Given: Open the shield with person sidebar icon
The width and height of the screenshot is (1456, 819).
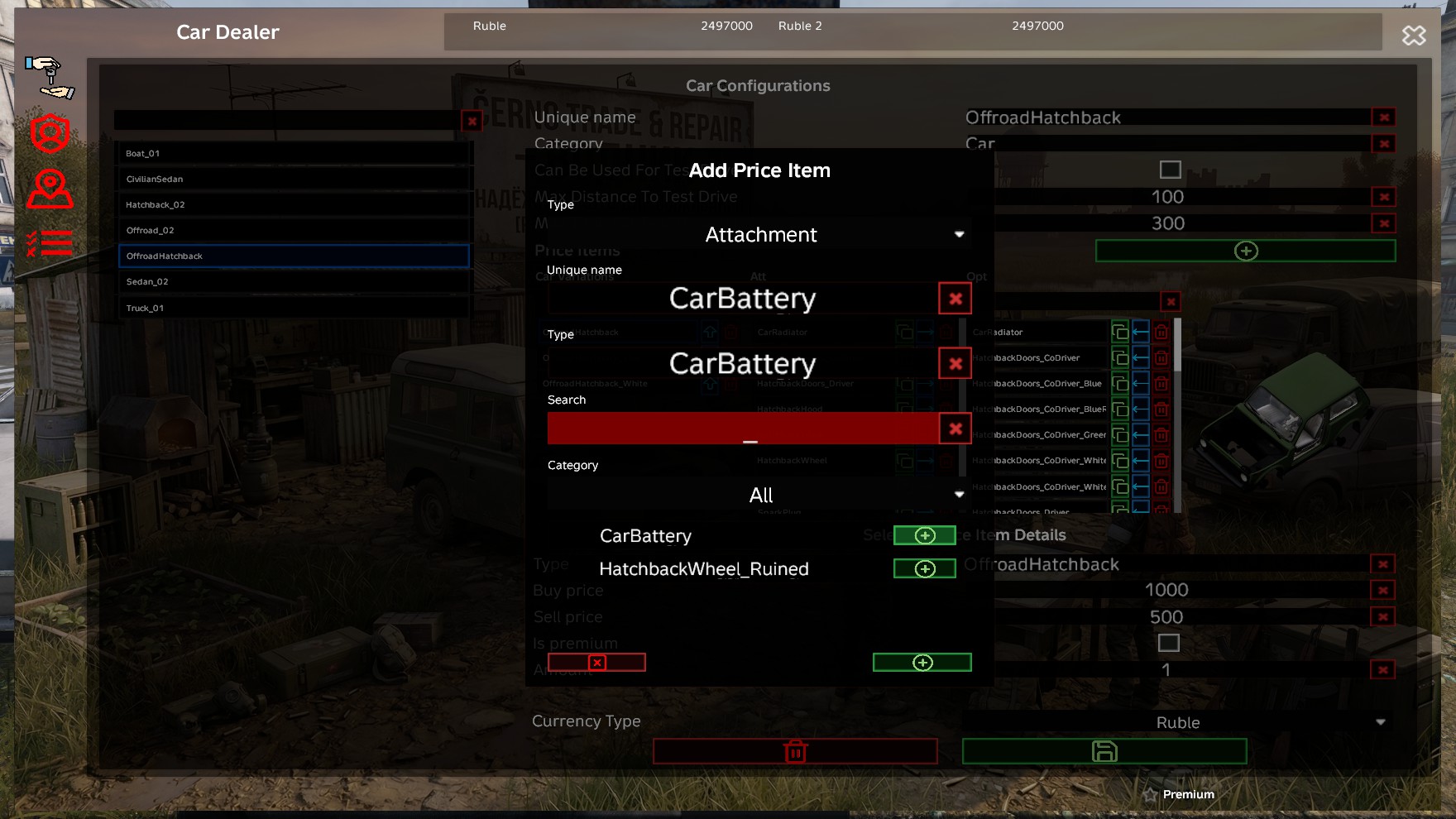Looking at the screenshot, I should point(50,133).
